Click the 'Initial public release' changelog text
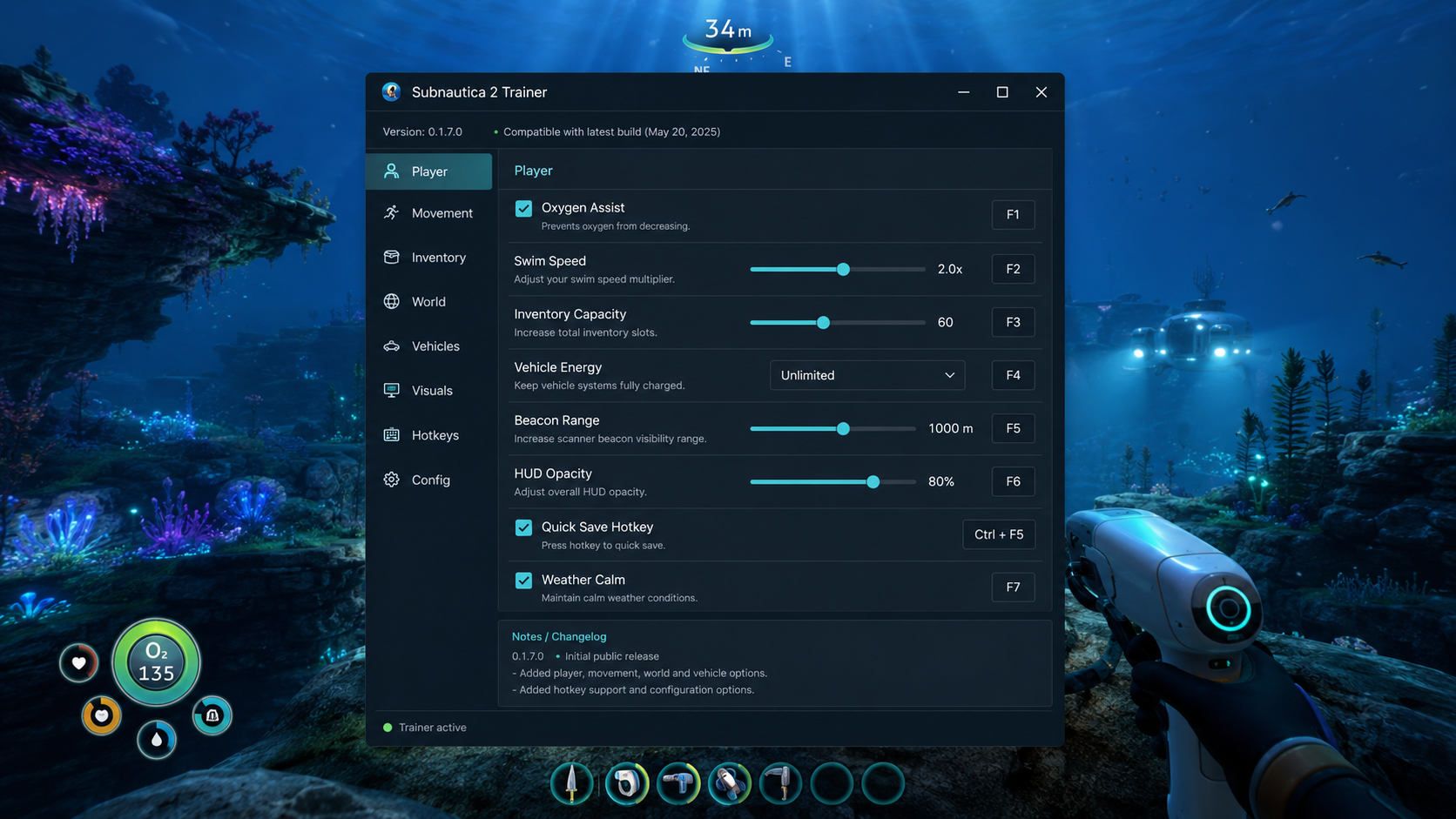Image resolution: width=1456 pixels, height=819 pixels. click(x=612, y=656)
